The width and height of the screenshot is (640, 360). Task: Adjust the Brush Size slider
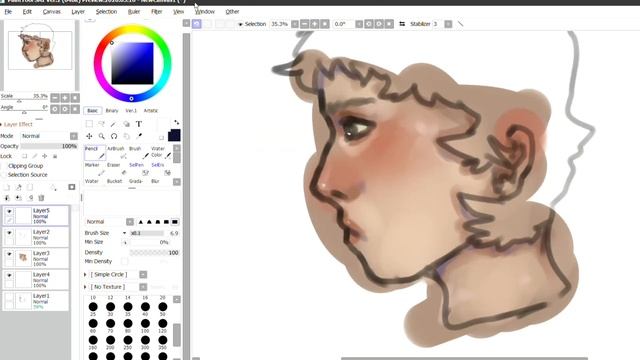(147, 233)
